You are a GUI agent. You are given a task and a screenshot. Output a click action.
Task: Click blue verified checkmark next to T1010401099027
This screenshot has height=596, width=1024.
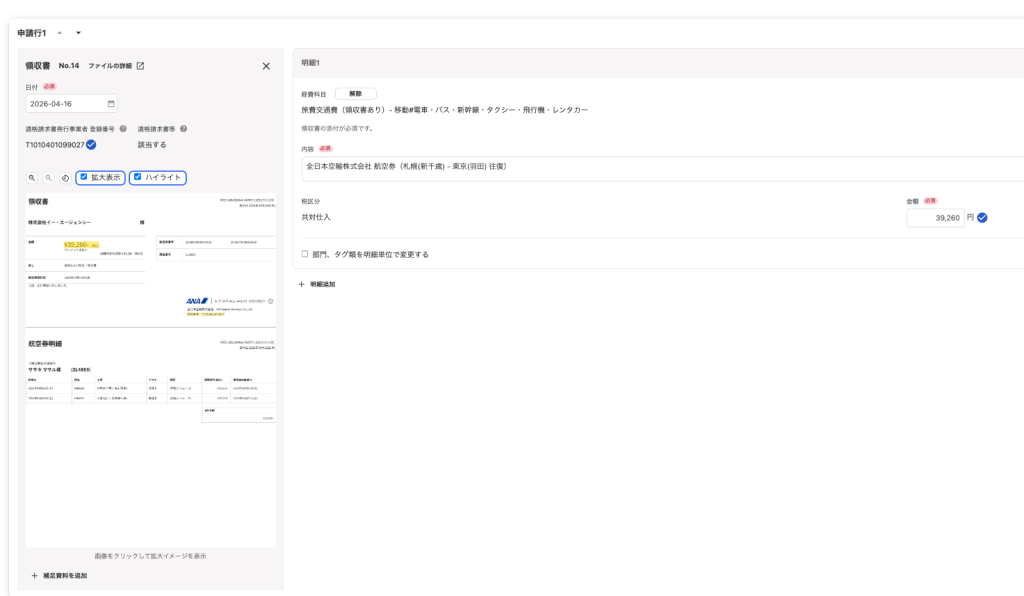click(x=91, y=145)
